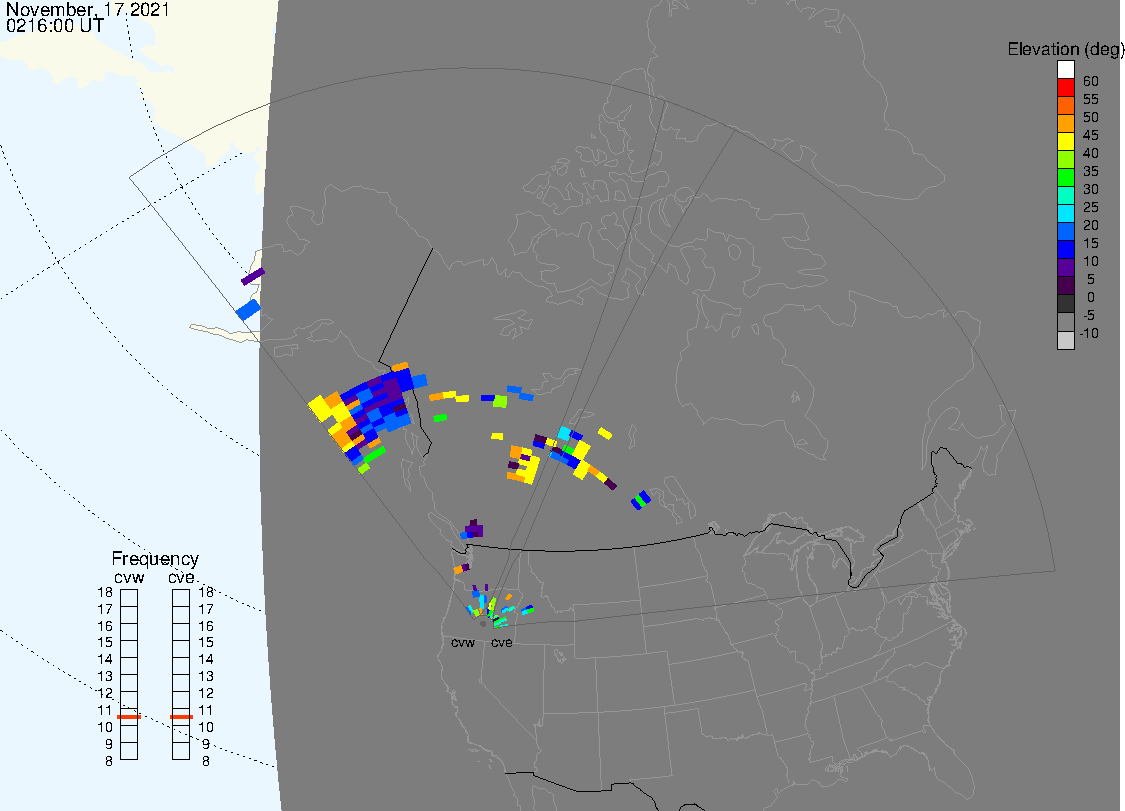Click the 'cve' frequency column label
The image size is (1125, 811).
[x=182, y=577]
